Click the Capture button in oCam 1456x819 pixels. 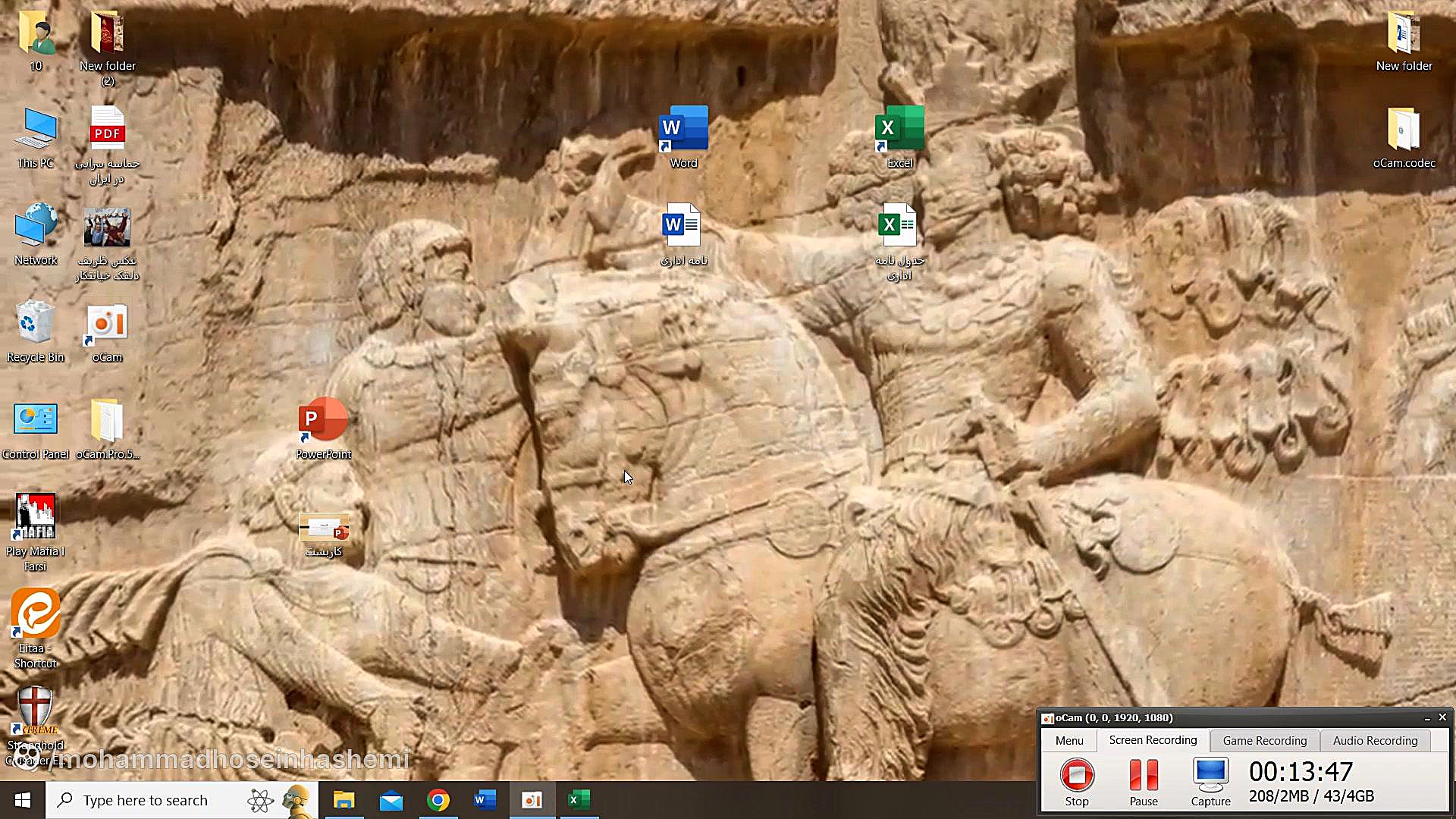[1210, 782]
